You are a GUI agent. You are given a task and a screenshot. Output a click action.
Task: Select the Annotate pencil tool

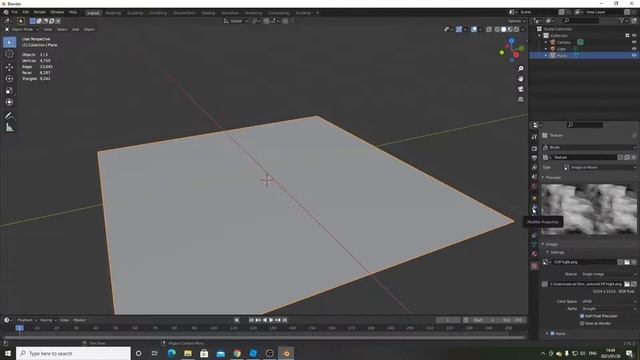tap(9, 116)
